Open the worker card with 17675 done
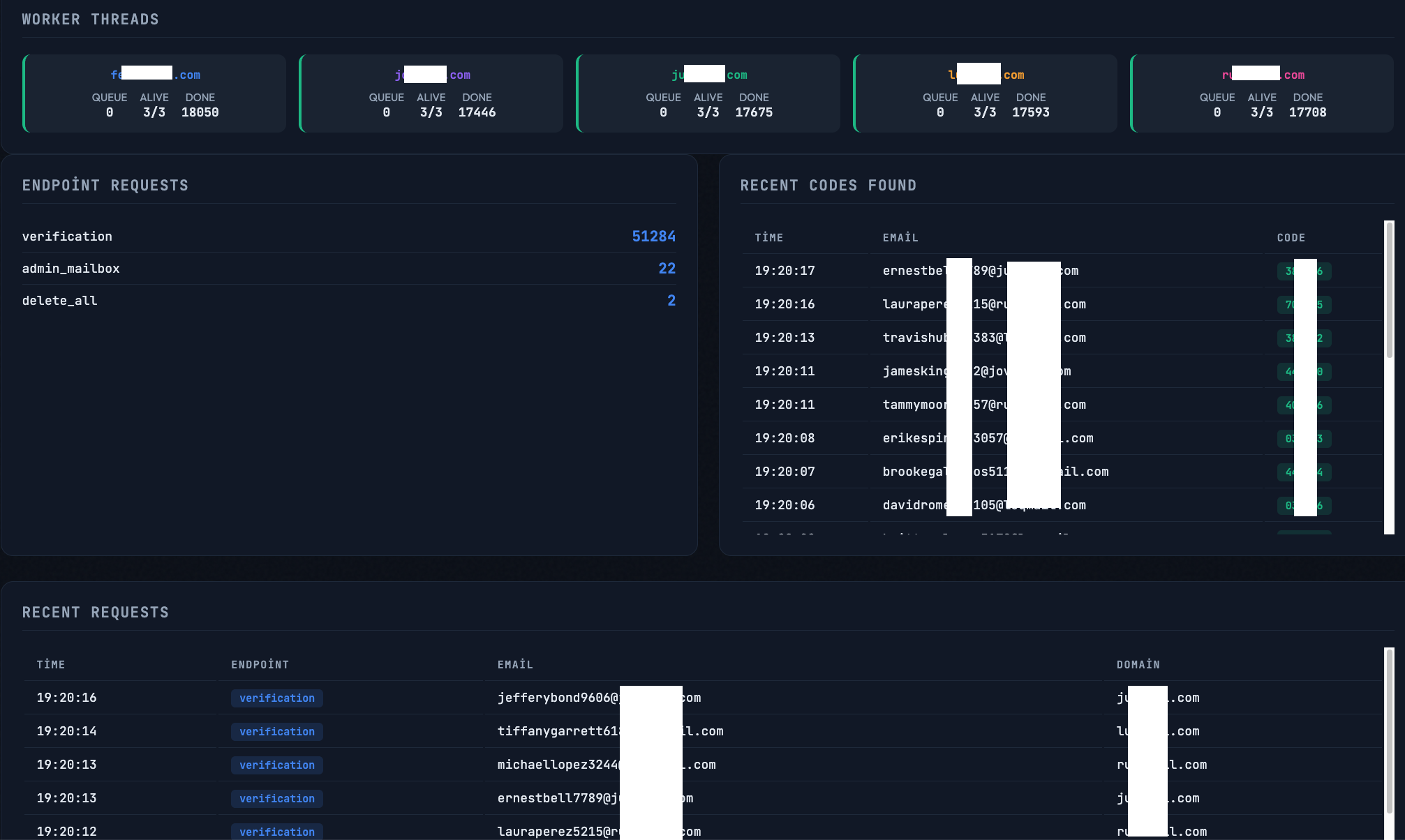 click(708, 93)
